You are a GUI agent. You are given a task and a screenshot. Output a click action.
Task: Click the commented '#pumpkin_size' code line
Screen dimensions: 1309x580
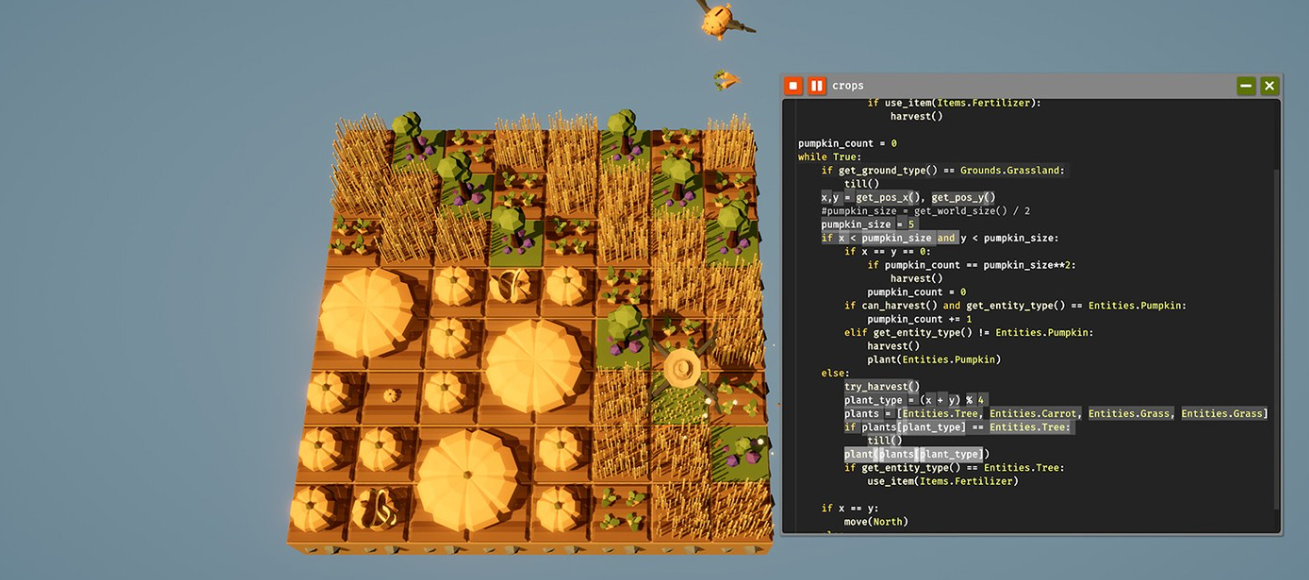[x=925, y=211]
